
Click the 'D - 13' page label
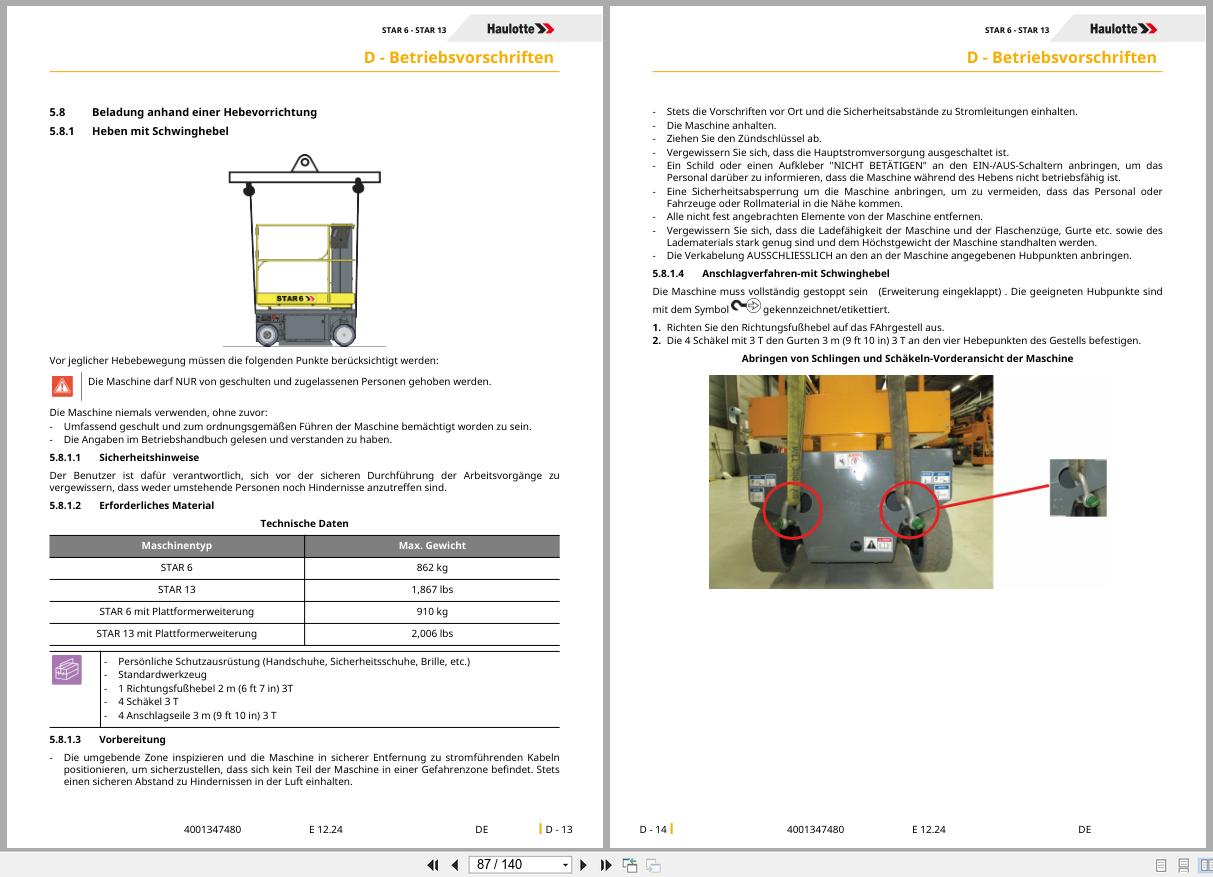[559, 829]
